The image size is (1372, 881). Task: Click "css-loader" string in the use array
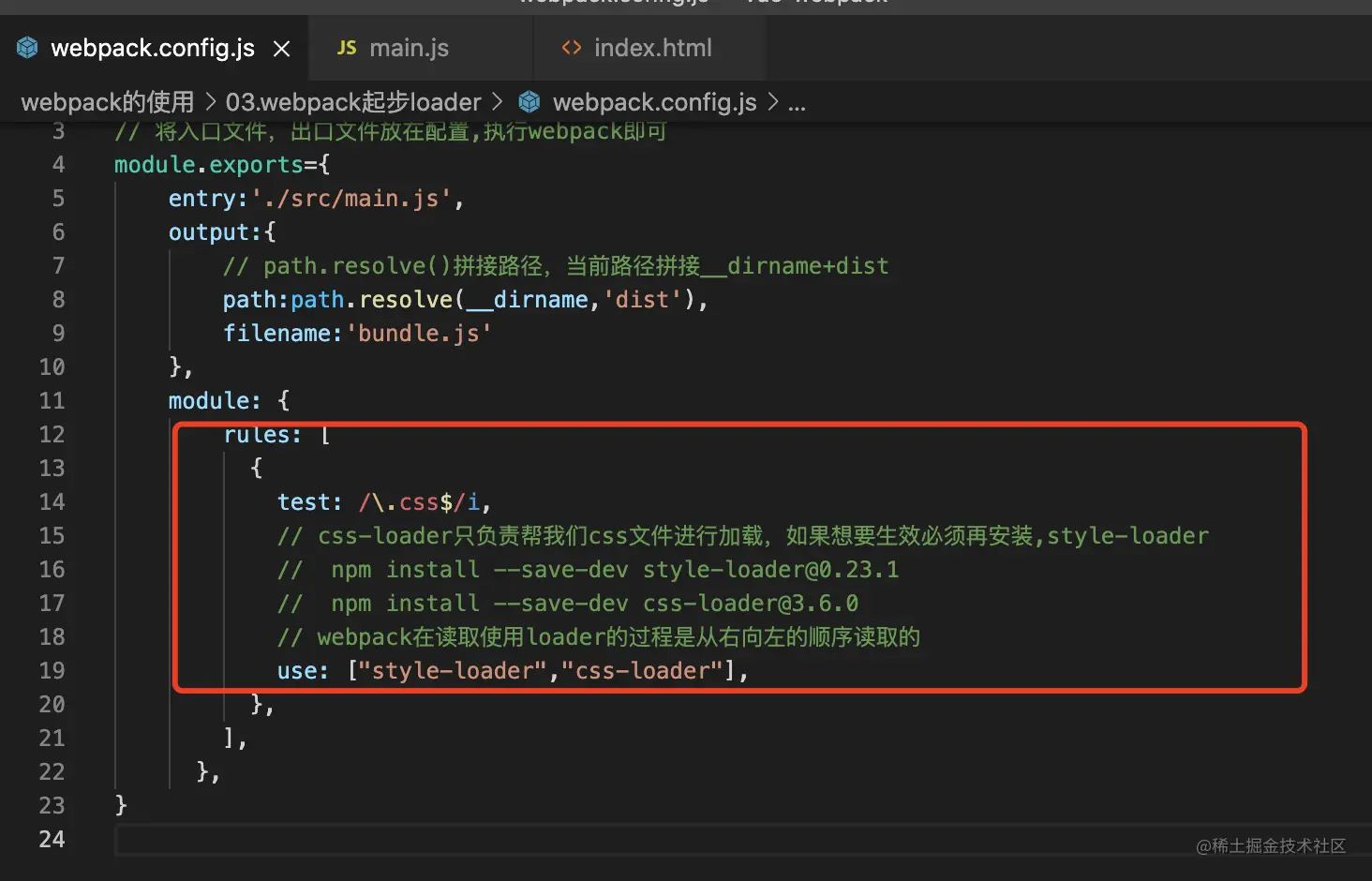point(642,671)
